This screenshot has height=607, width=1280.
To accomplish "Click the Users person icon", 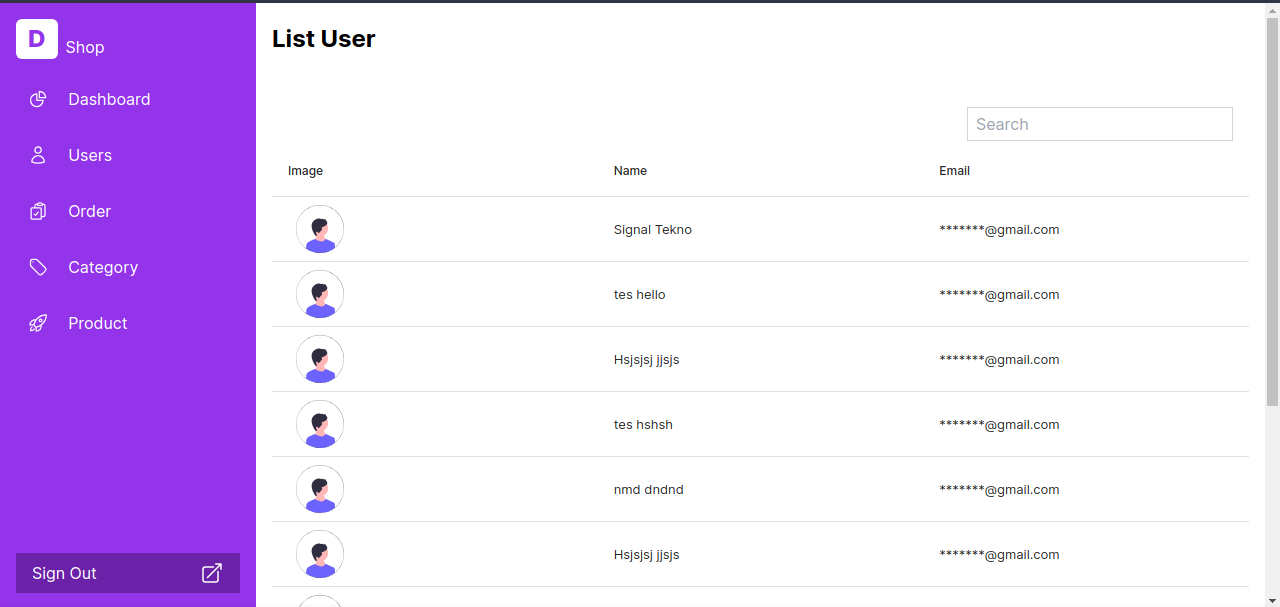I will click(38, 155).
